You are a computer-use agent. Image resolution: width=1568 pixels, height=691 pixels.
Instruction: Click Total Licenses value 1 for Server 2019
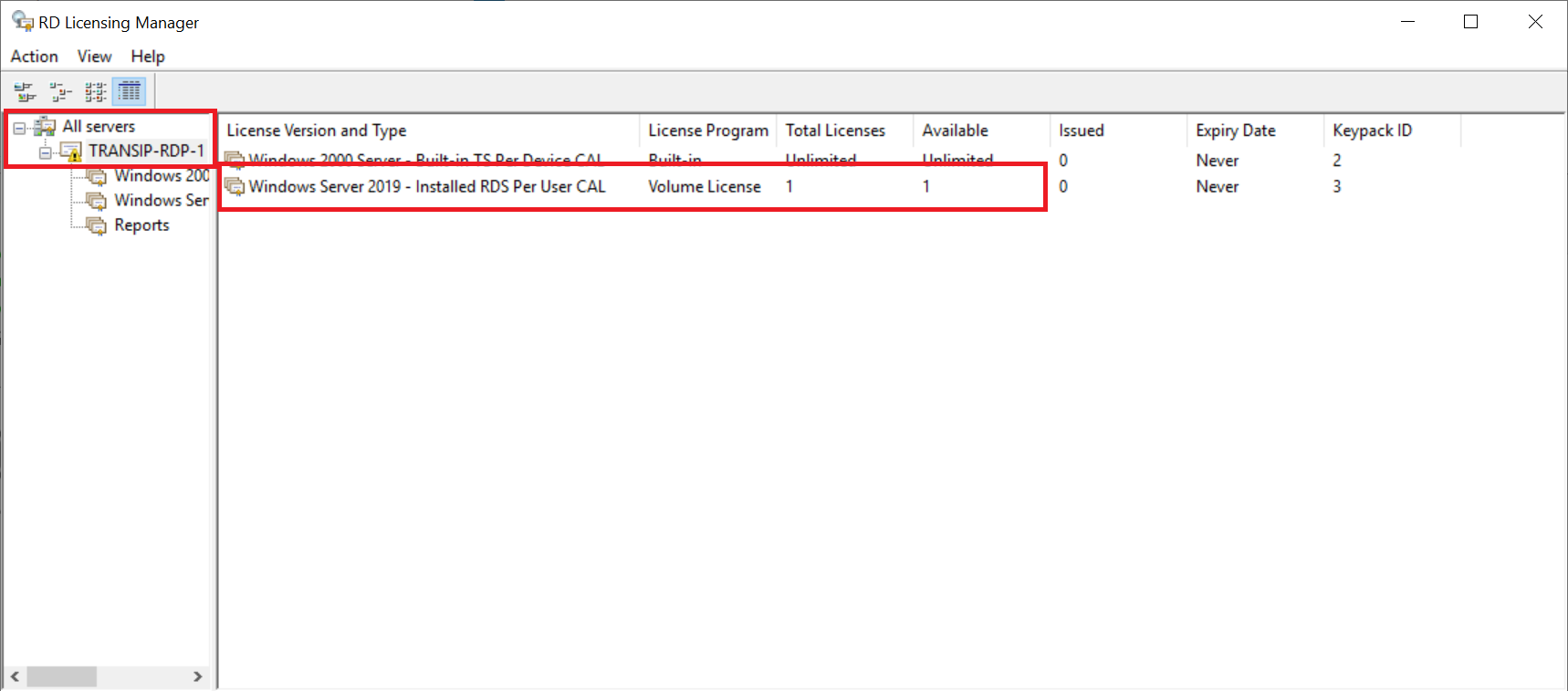coord(789,186)
